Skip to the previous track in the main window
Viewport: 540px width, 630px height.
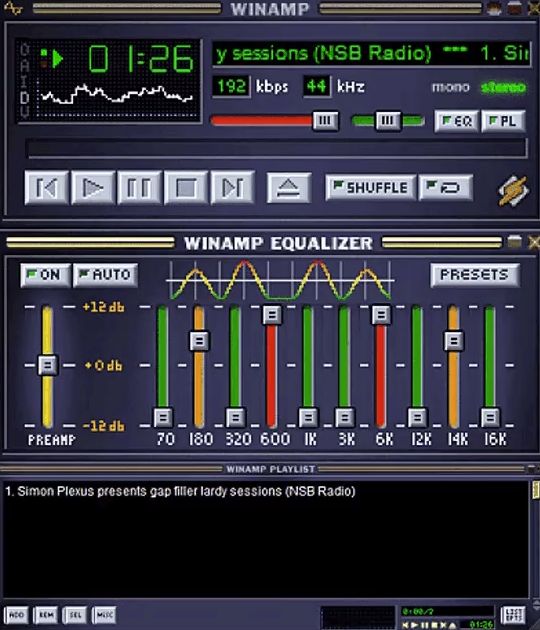(46, 188)
